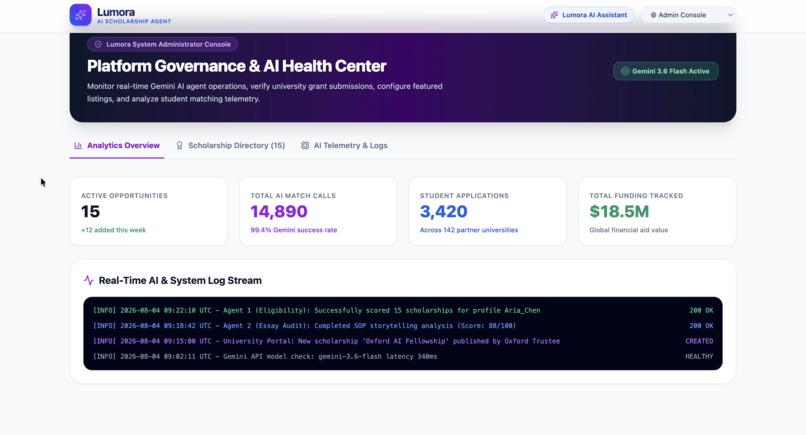Open the Scholarship Directory (15) tab
The height and width of the screenshot is (435, 806).
tap(230, 146)
